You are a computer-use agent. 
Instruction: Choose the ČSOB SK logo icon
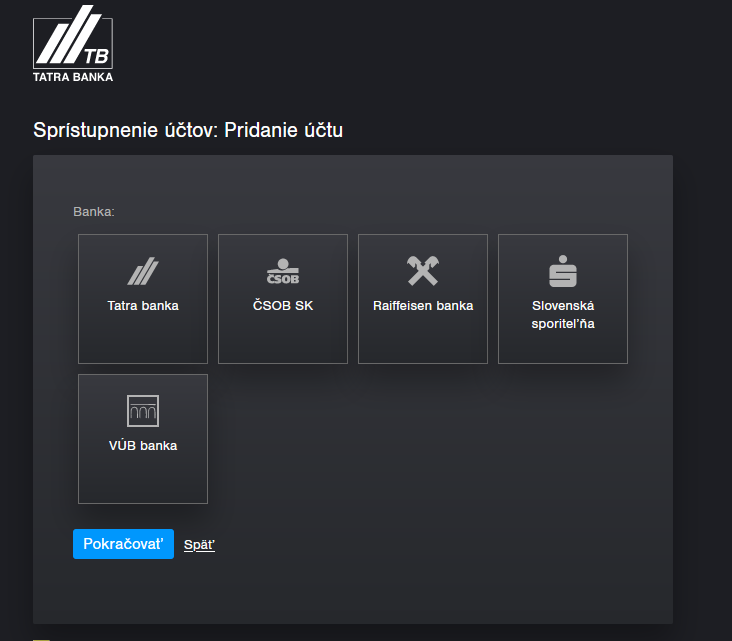pyautogui.click(x=283, y=271)
